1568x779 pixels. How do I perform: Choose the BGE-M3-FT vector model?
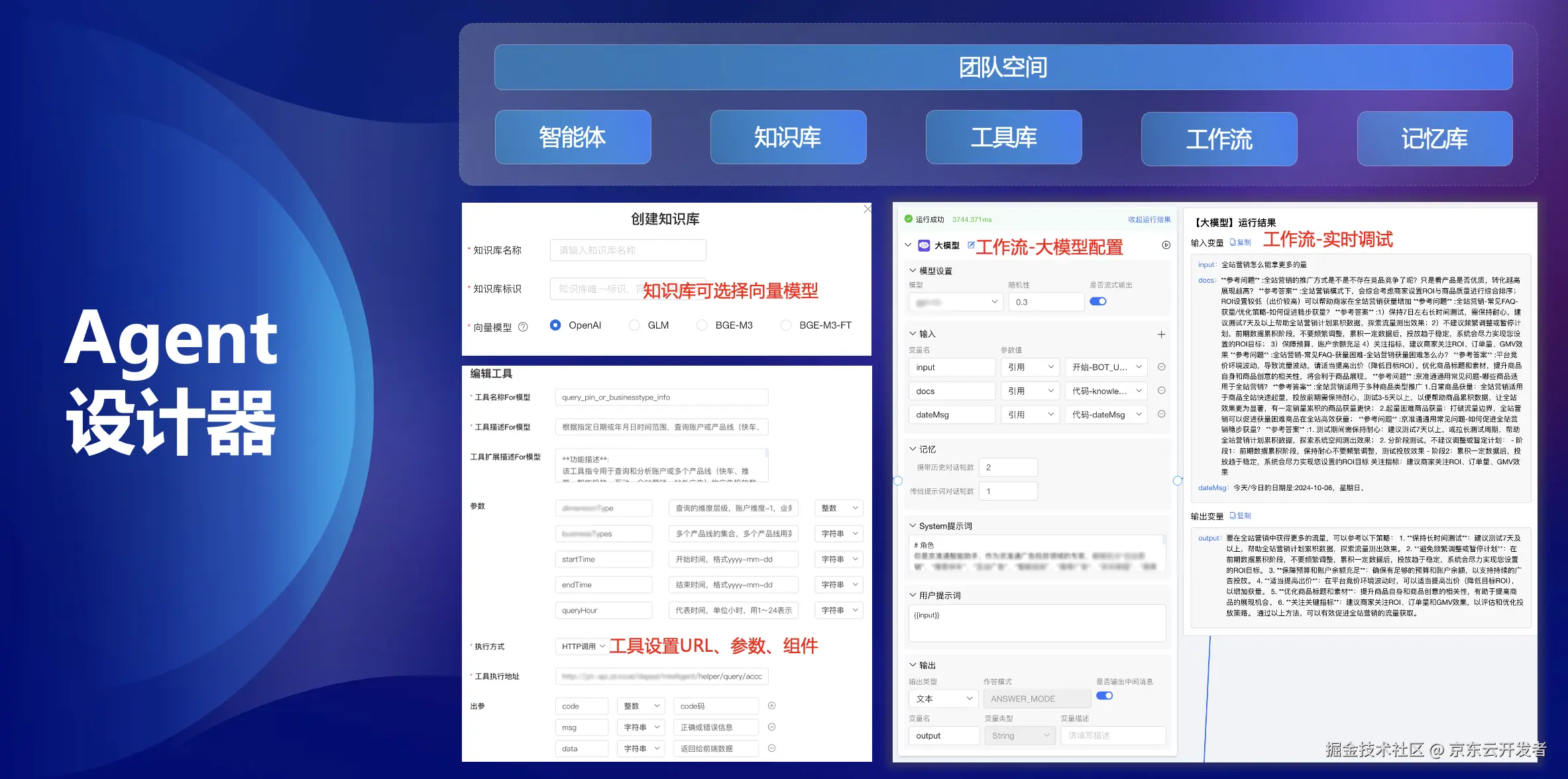(x=786, y=325)
